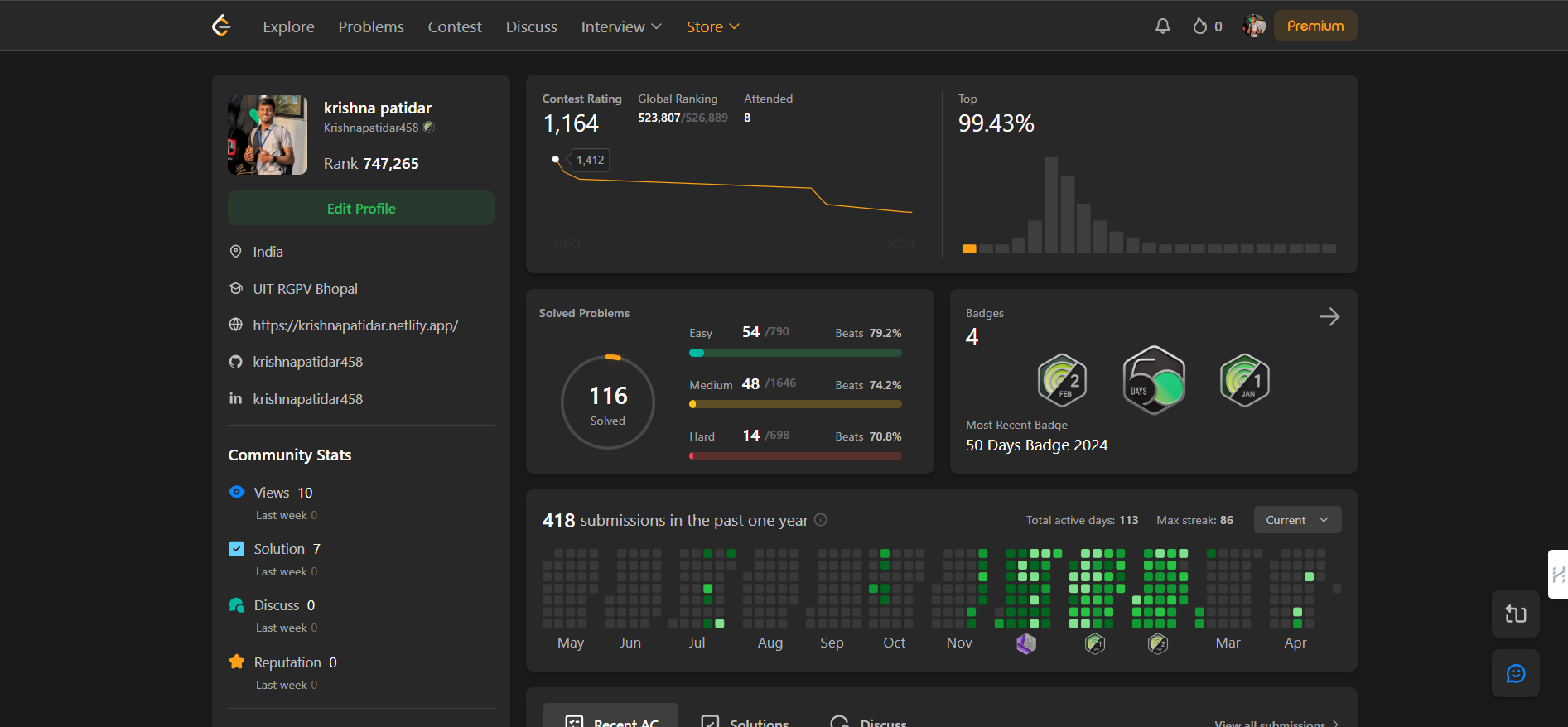Click the graduation cap icon beside UIT RGPV
This screenshot has width=1568, height=727.
pos(236,288)
